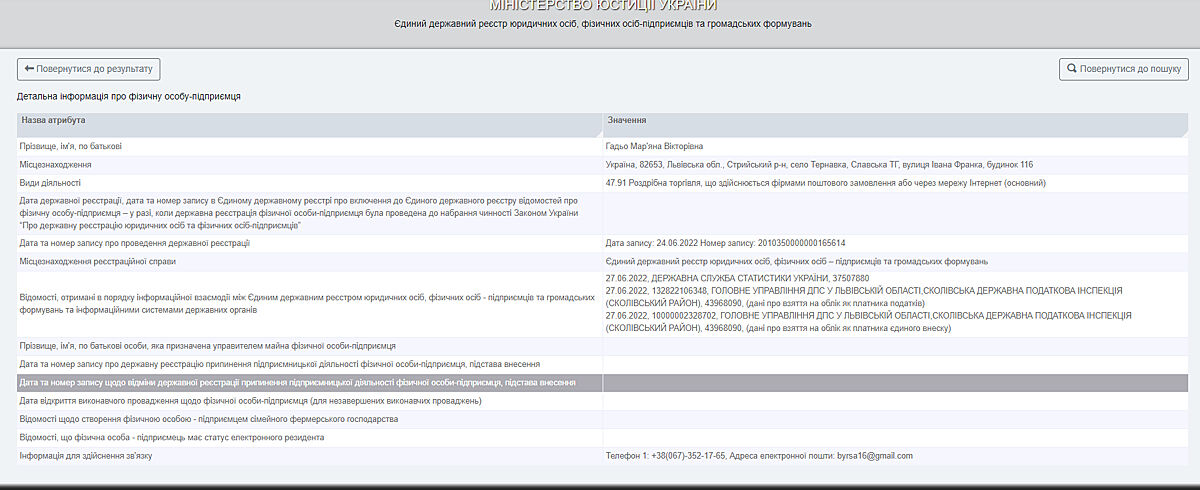
Task: Click the Детальна інформація про фізичну особу-підприємця heading
Action: click(x=129, y=97)
